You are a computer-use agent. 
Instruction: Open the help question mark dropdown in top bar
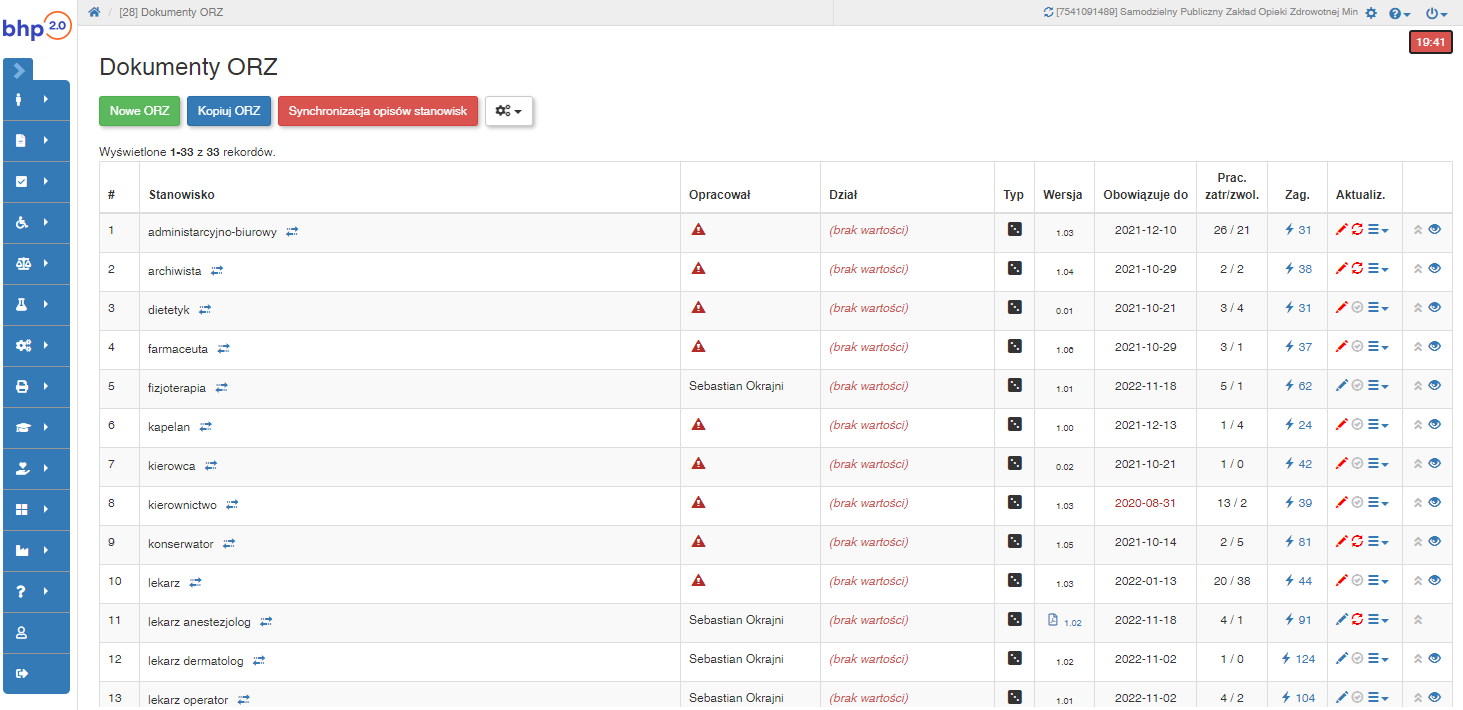point(1400,13)
